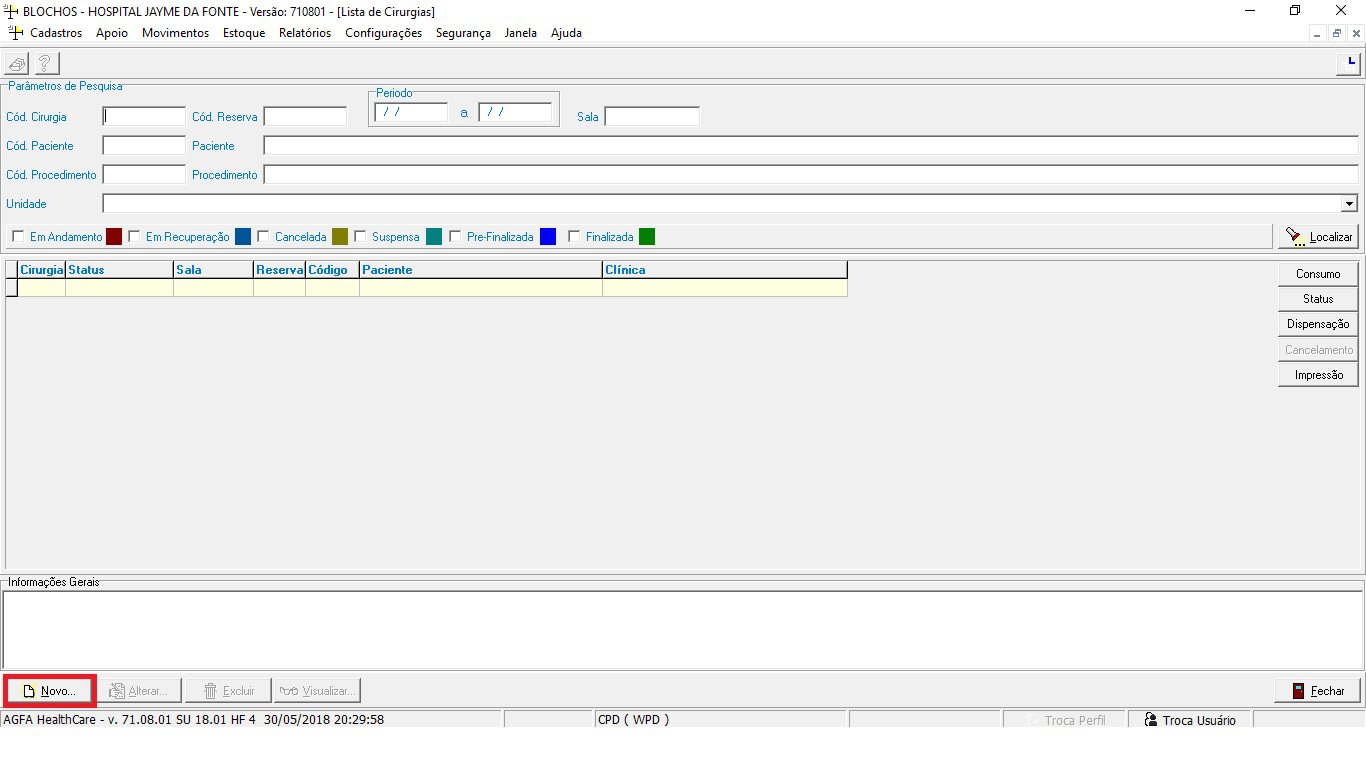The width and height of the screenshot is (1366, 768).
Task: Click the Paciente column header
Action: [x=481, y=270]
